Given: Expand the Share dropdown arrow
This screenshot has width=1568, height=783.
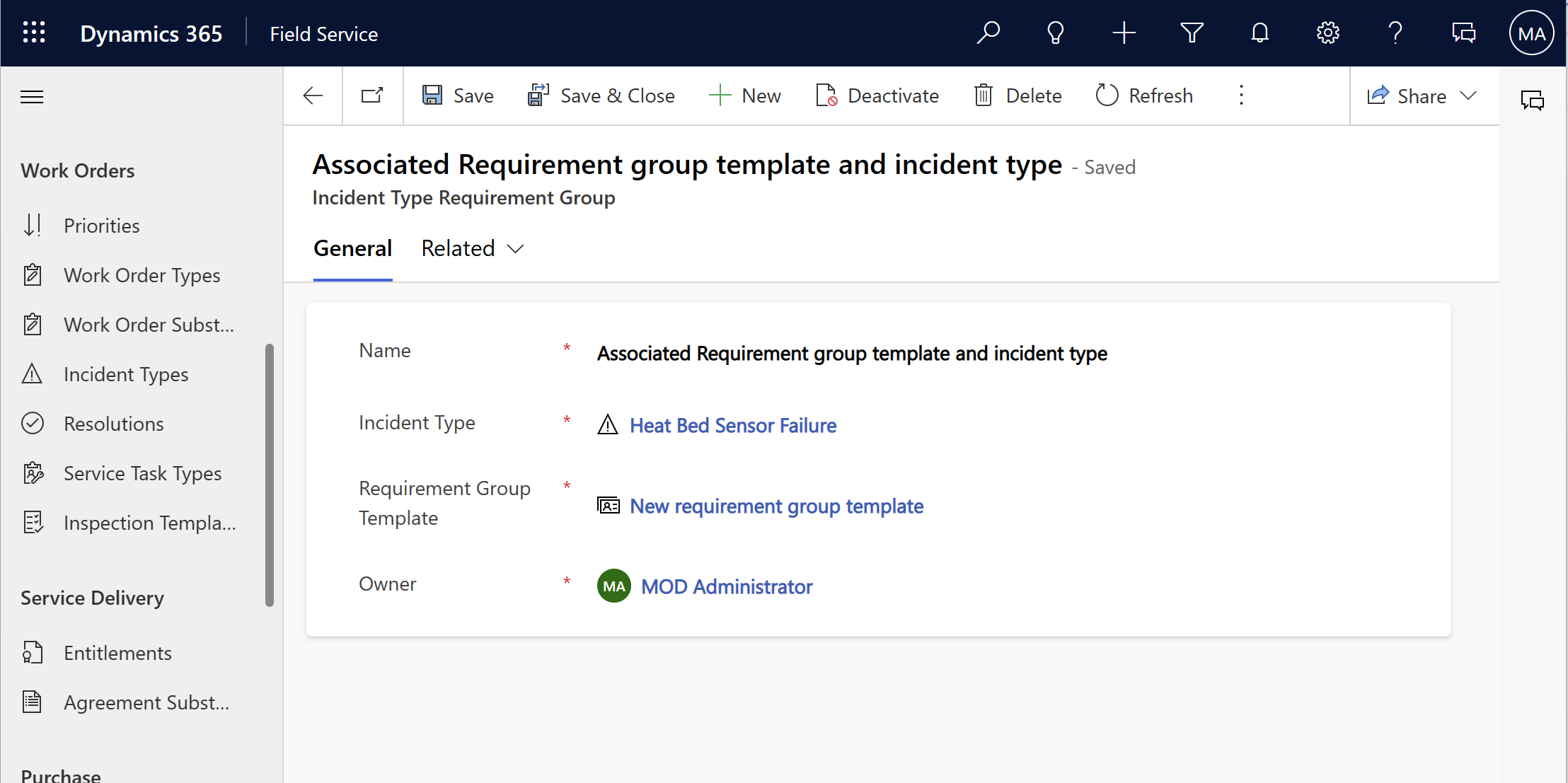Looking at the screenshot, I should point(1471,96).
